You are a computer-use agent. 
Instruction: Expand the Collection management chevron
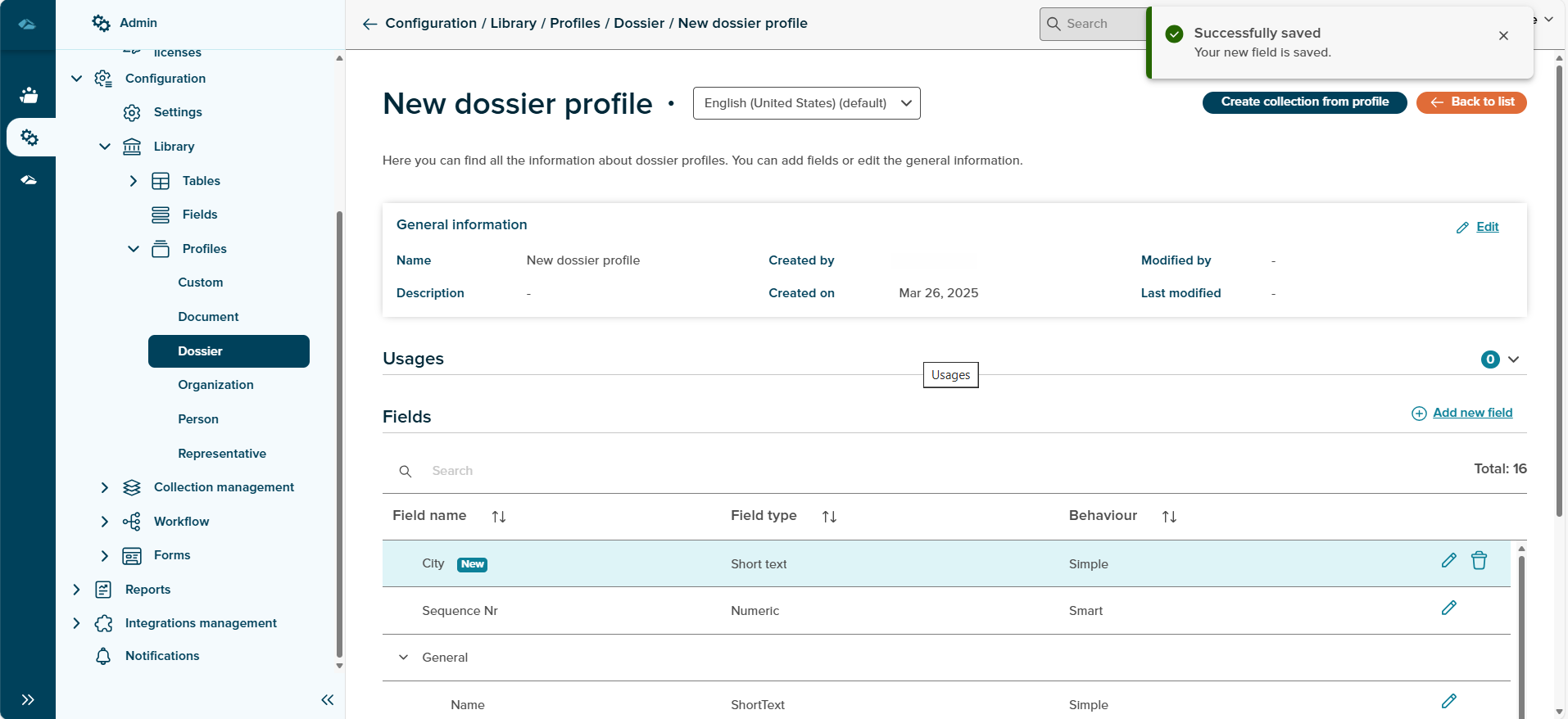coord(105,487)
